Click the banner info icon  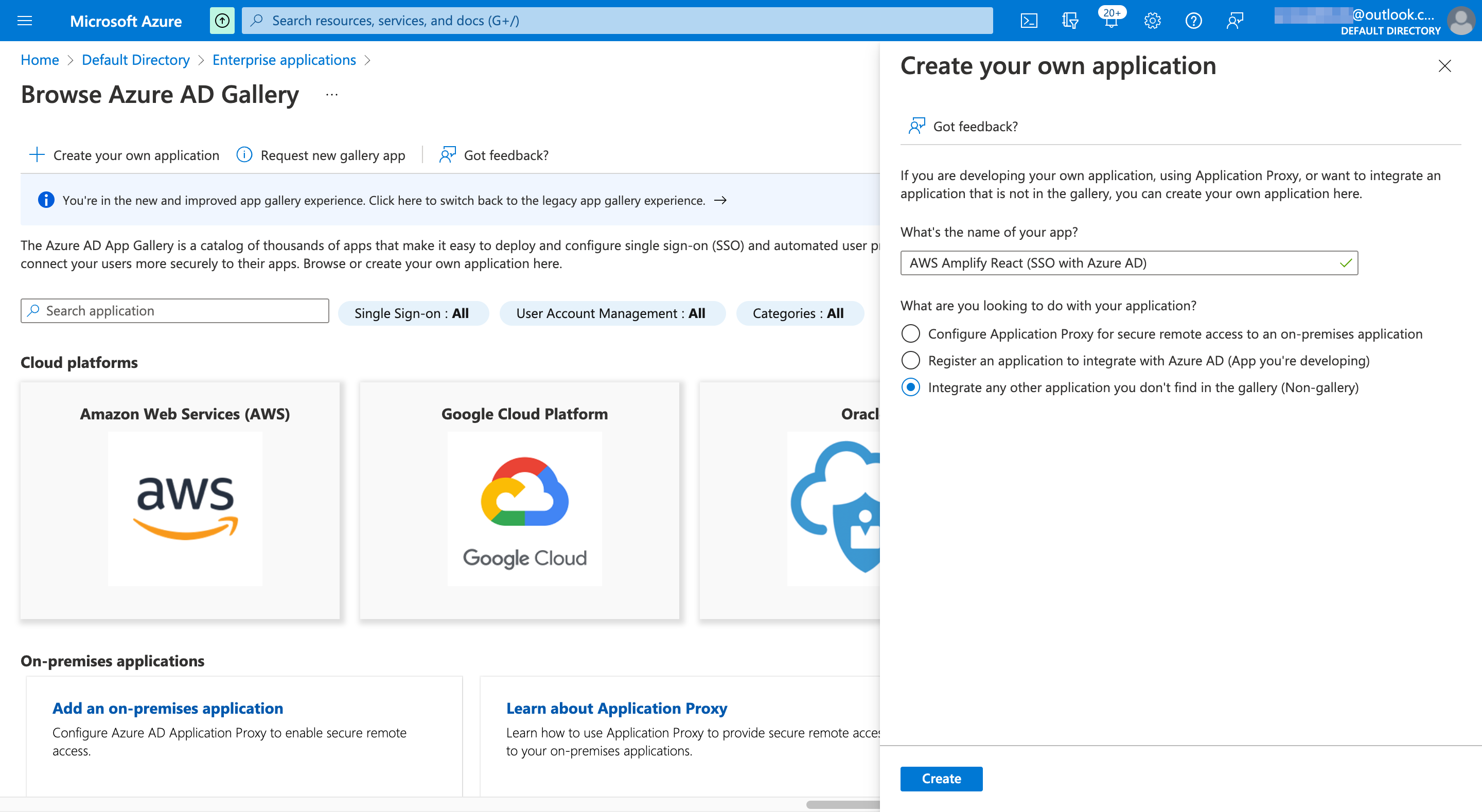click(x=46, y=200)
